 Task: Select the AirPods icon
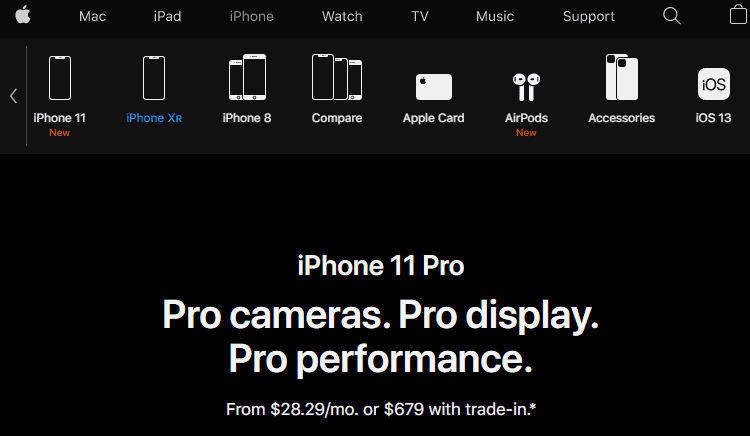coord(526,87)
